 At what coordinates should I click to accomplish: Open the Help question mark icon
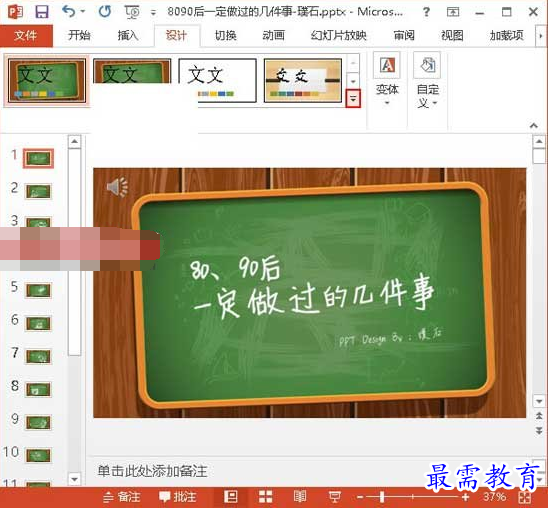click(x=426, y=13)
